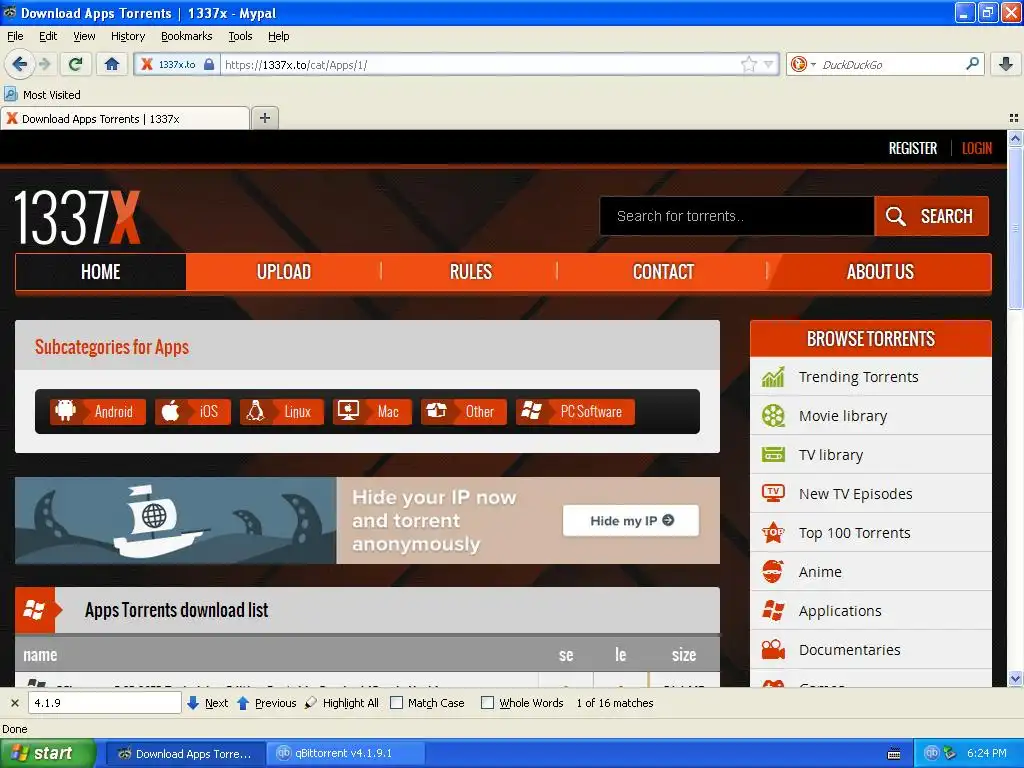Enable the Match Case checkbox
Screen dimensions: 1024x768
coord(396,703)
